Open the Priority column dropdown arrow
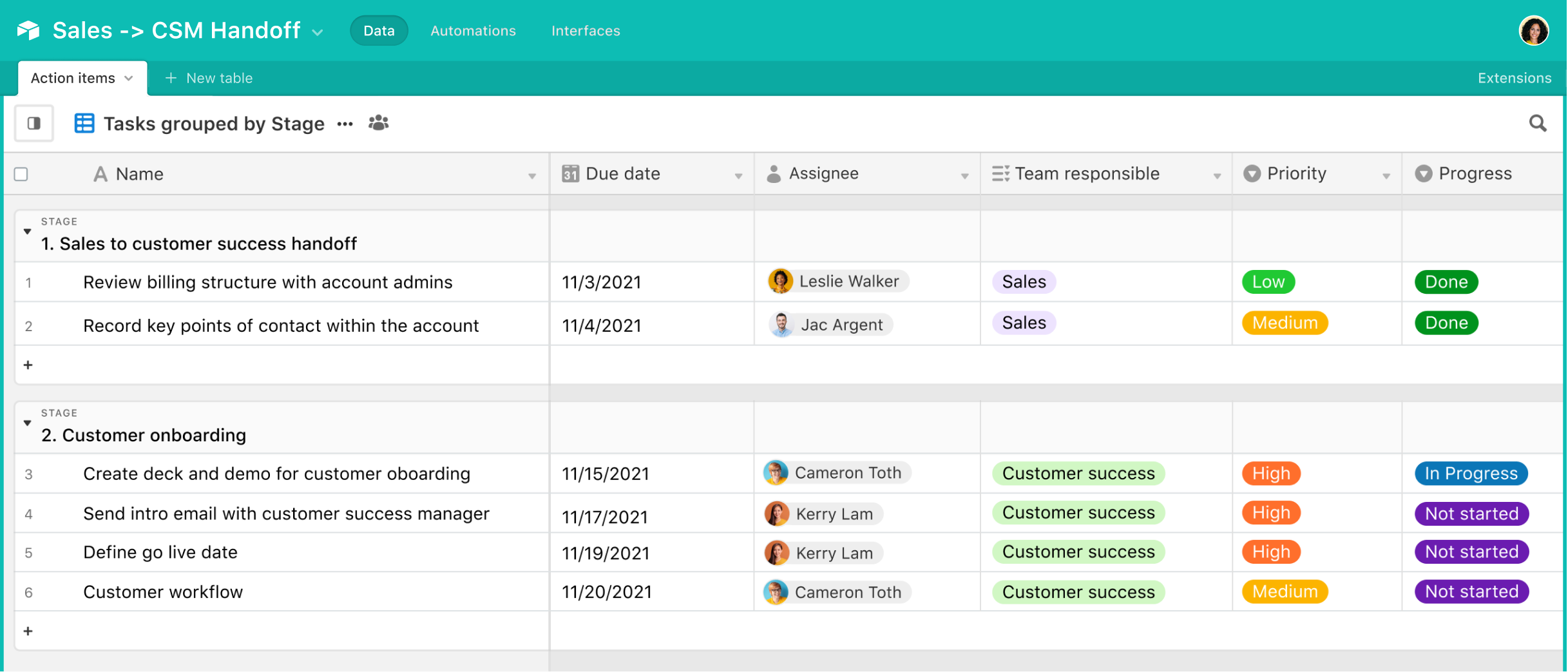The width and height of the screenshot is (1568, 672). coord(1386,176)
